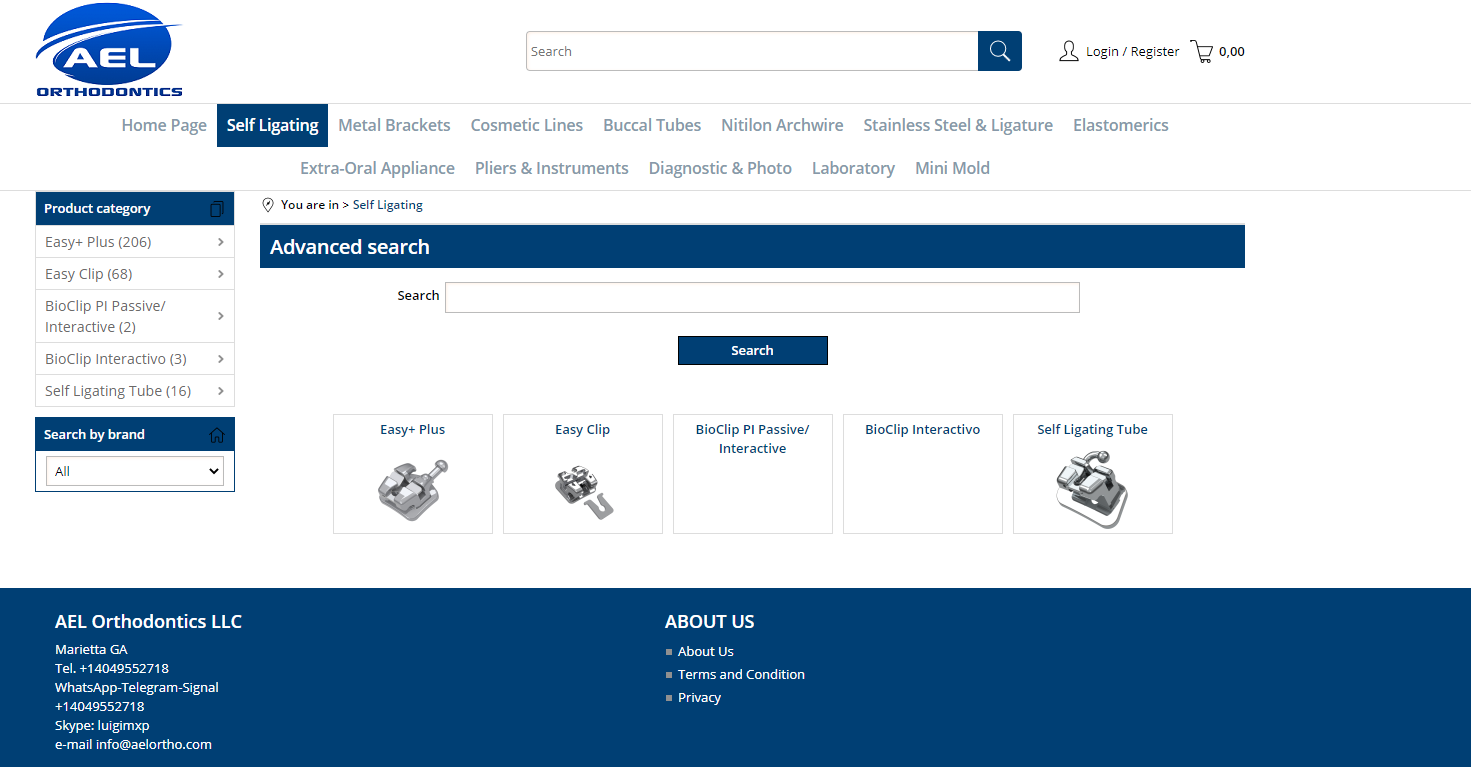The image size is (1471, 767).
Task: Open the Cosmetic Lines menu
Action: pyautogui.click(x=527, y=125)
